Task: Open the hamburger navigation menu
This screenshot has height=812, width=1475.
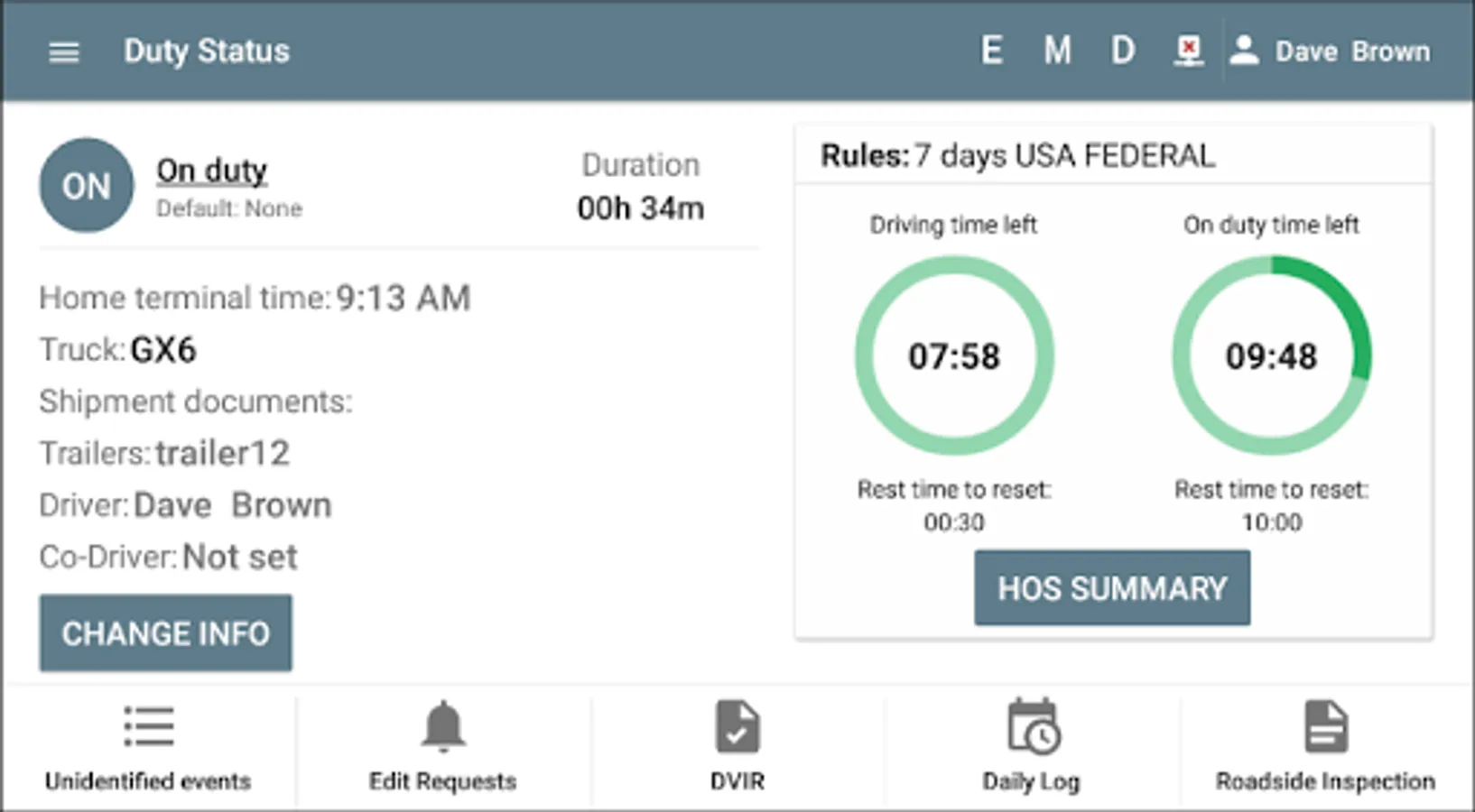Action: [x=63, y=52]
